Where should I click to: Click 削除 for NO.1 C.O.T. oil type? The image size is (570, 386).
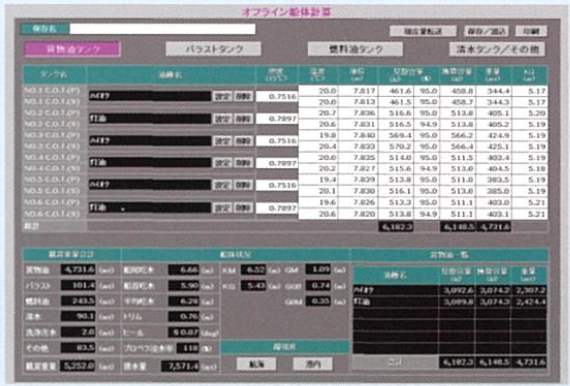point(243,96)
